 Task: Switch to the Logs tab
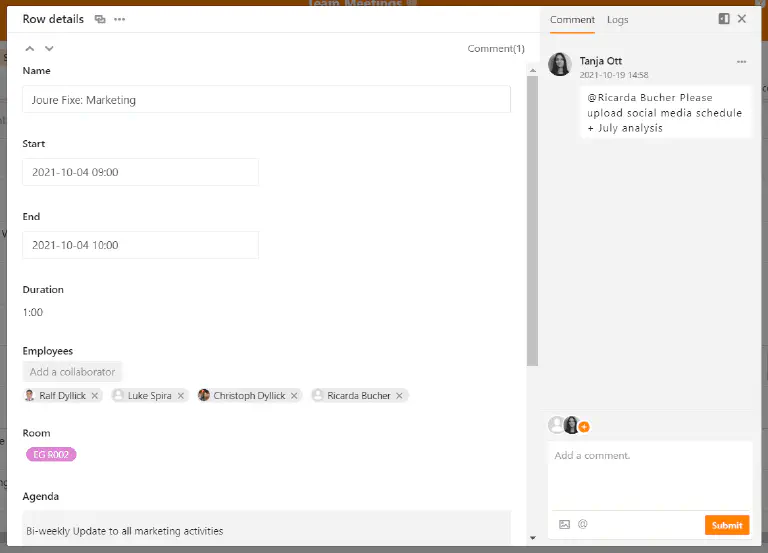click(617, 20)
